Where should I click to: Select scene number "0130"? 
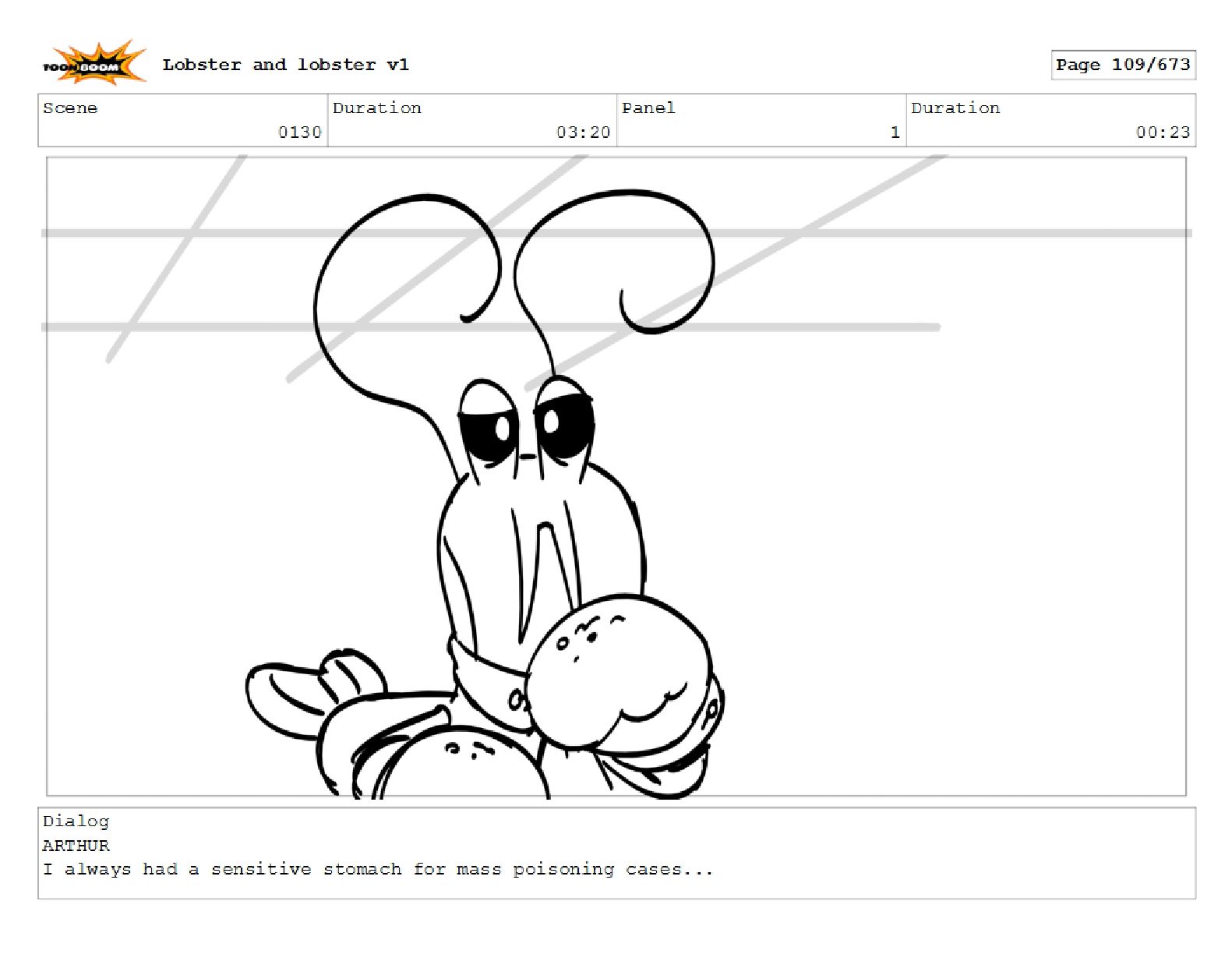click(300, 132)
